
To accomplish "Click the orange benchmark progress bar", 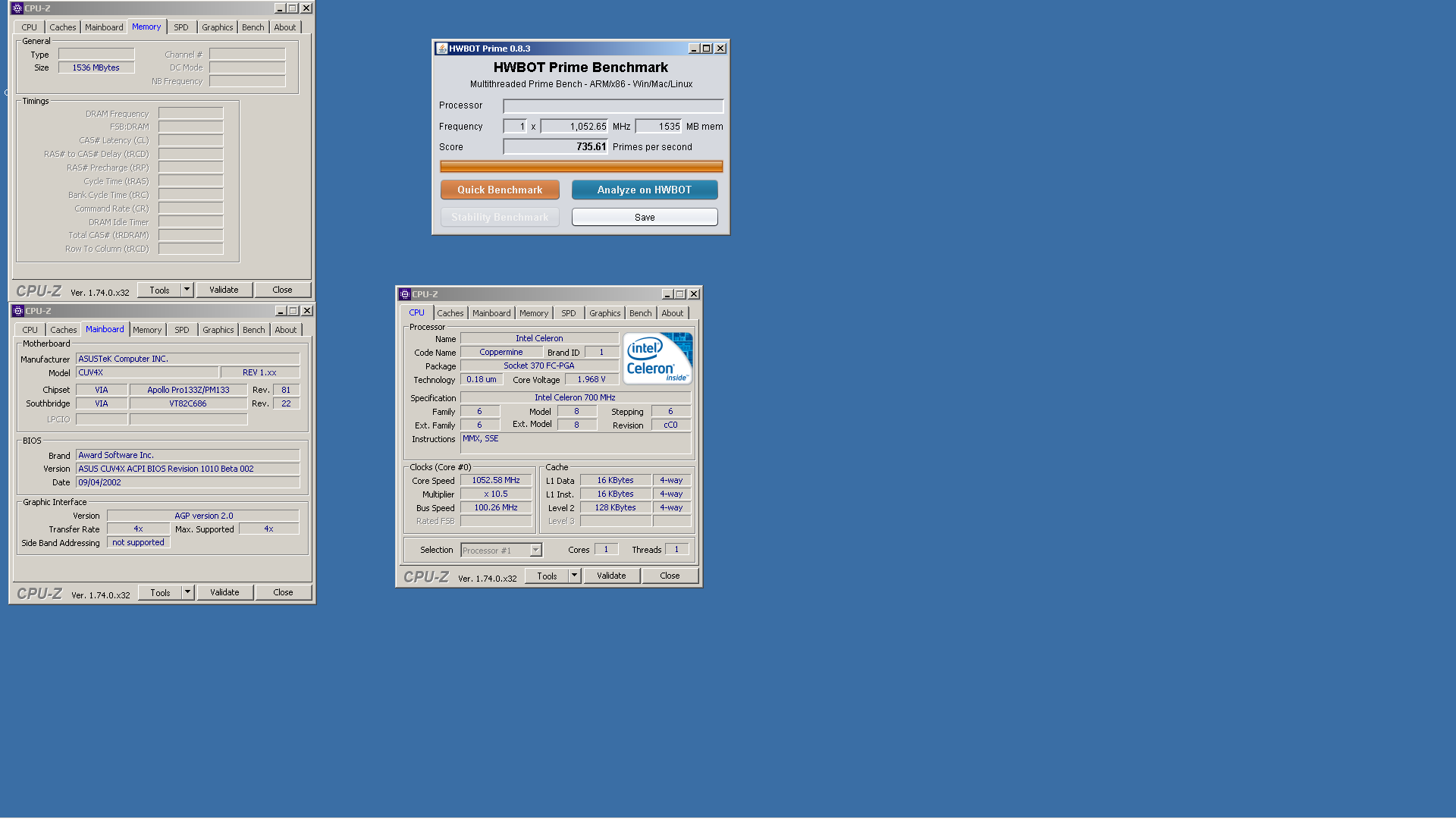I will point(582,166).
